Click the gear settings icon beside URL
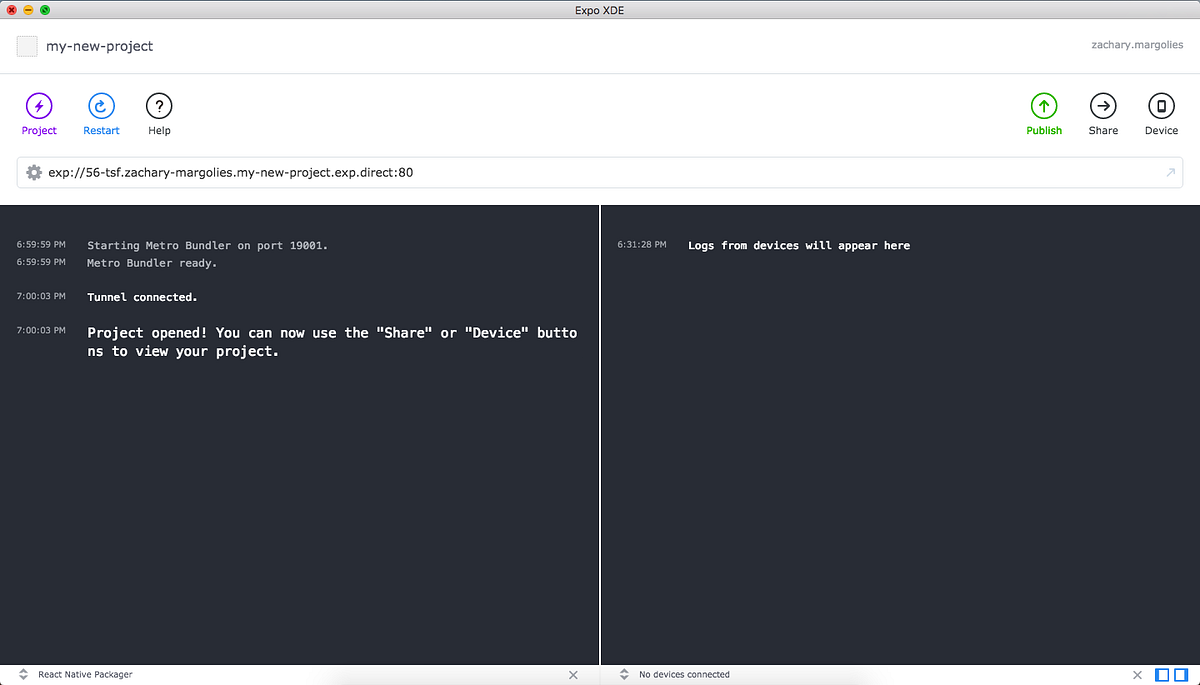 tap(34, 172)
